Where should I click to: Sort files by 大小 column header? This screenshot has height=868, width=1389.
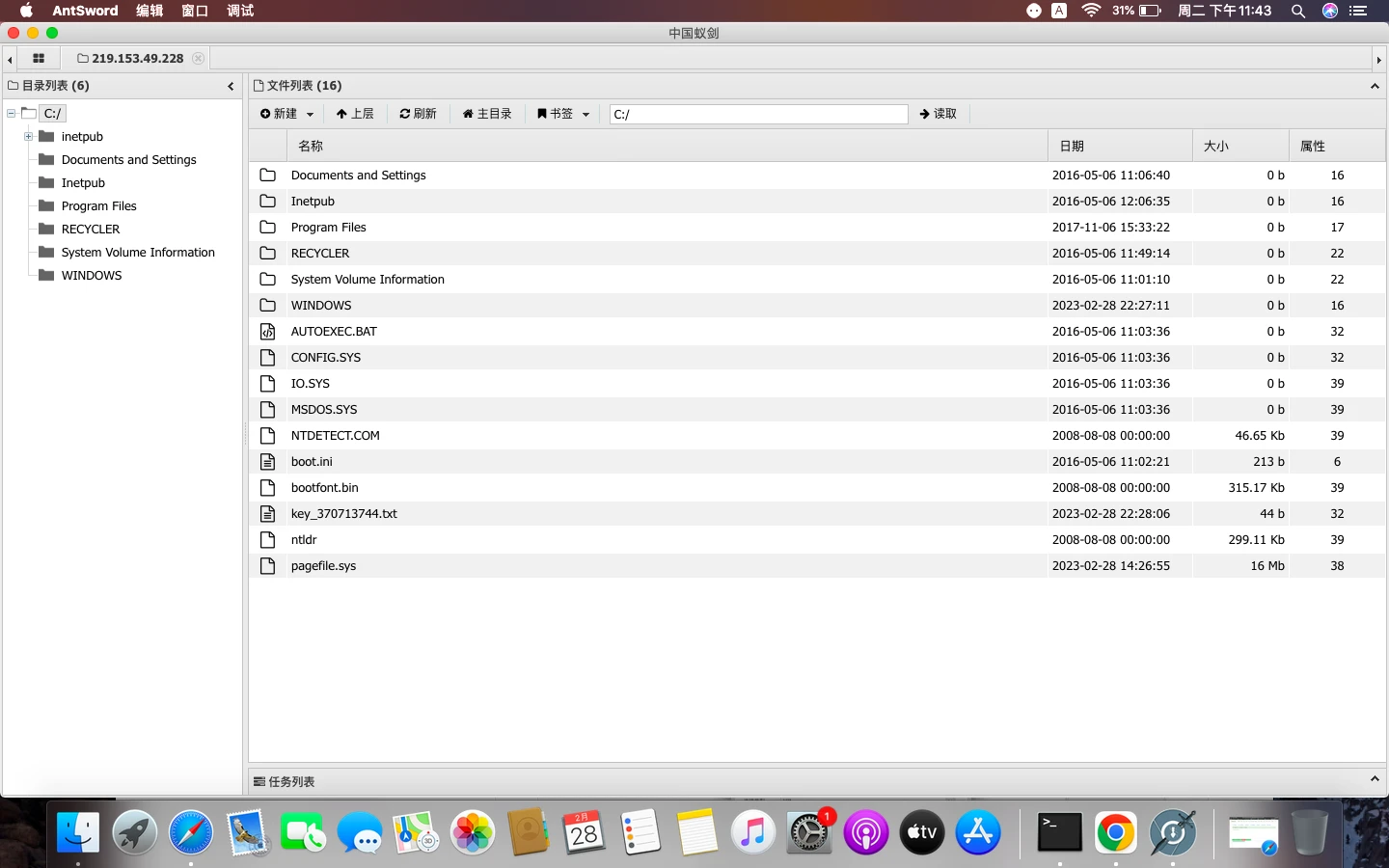(1240, 146)
